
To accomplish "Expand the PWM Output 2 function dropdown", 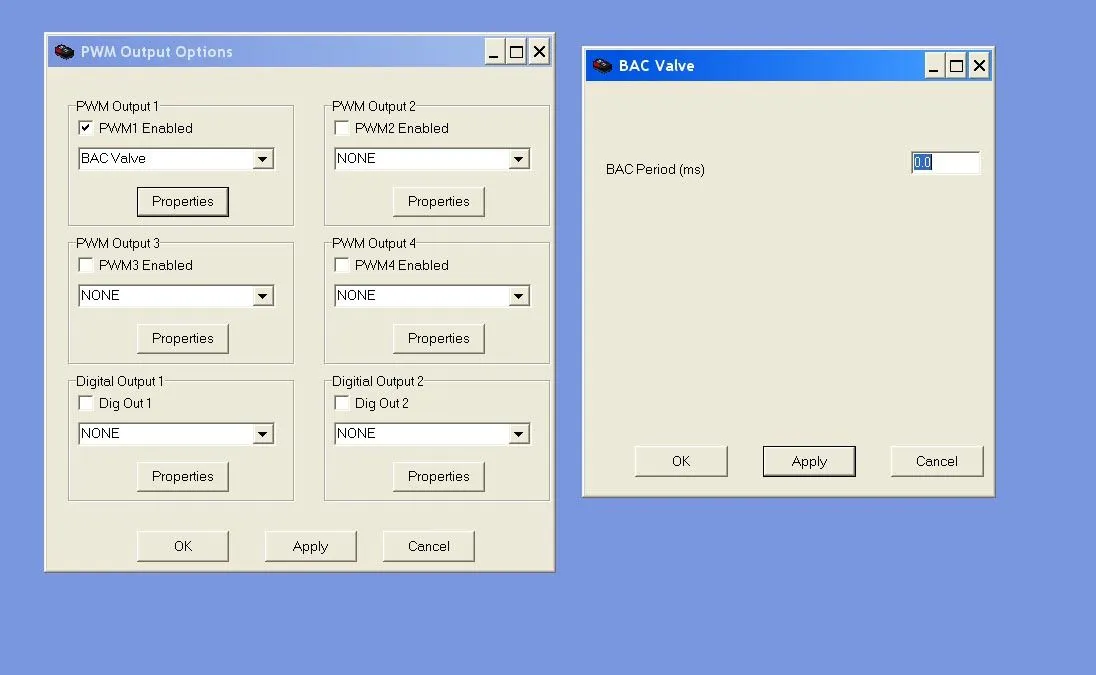I will click(x=518, y=159).
